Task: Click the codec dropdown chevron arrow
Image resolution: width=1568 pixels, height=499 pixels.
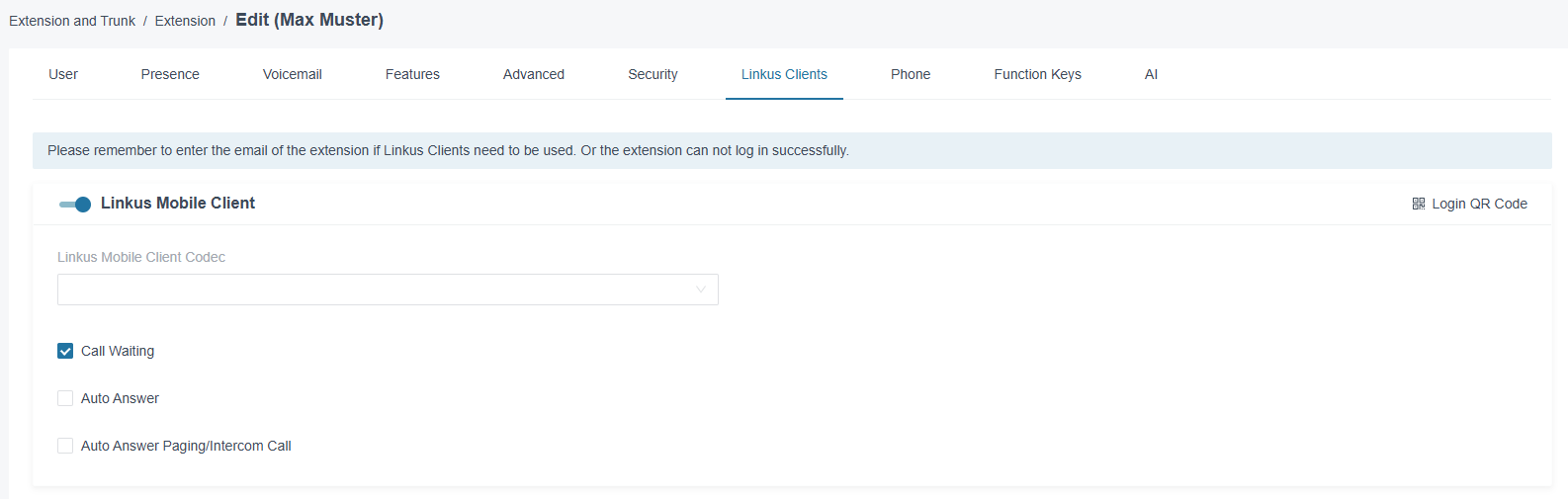Action: tap(701, 290)
